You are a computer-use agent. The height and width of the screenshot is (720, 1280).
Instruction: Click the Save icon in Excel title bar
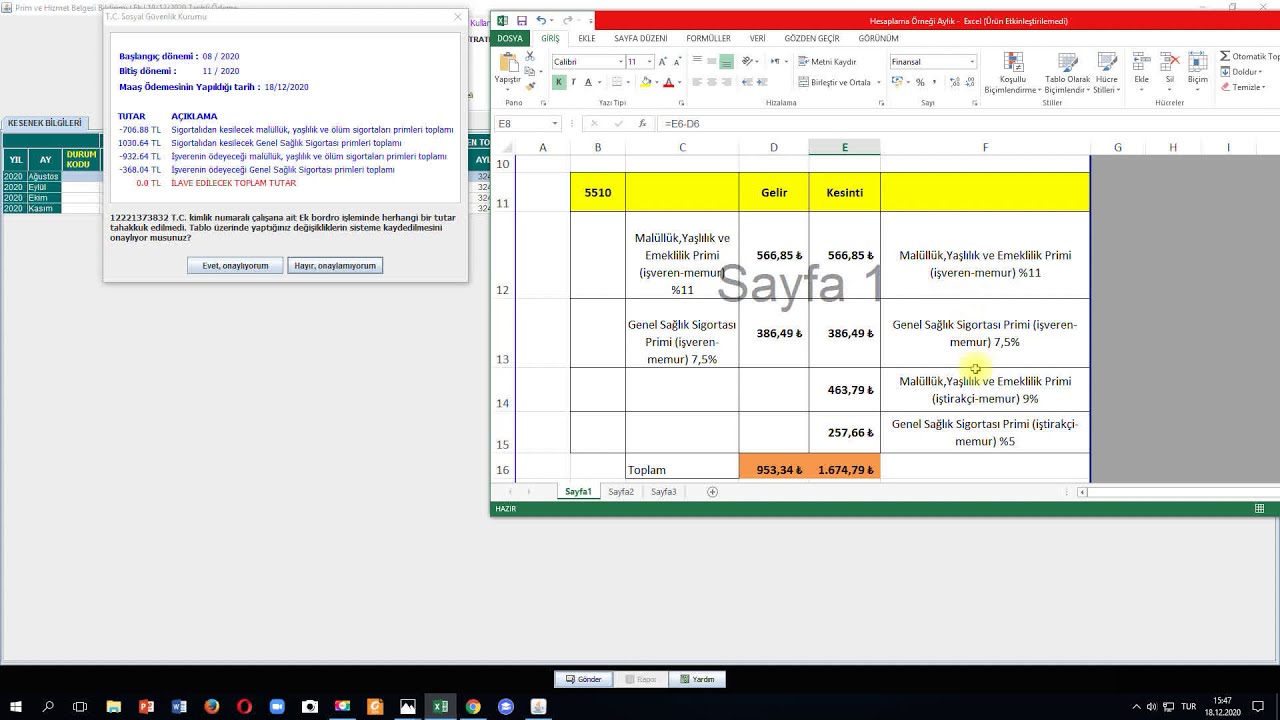[x=522, y=21]
